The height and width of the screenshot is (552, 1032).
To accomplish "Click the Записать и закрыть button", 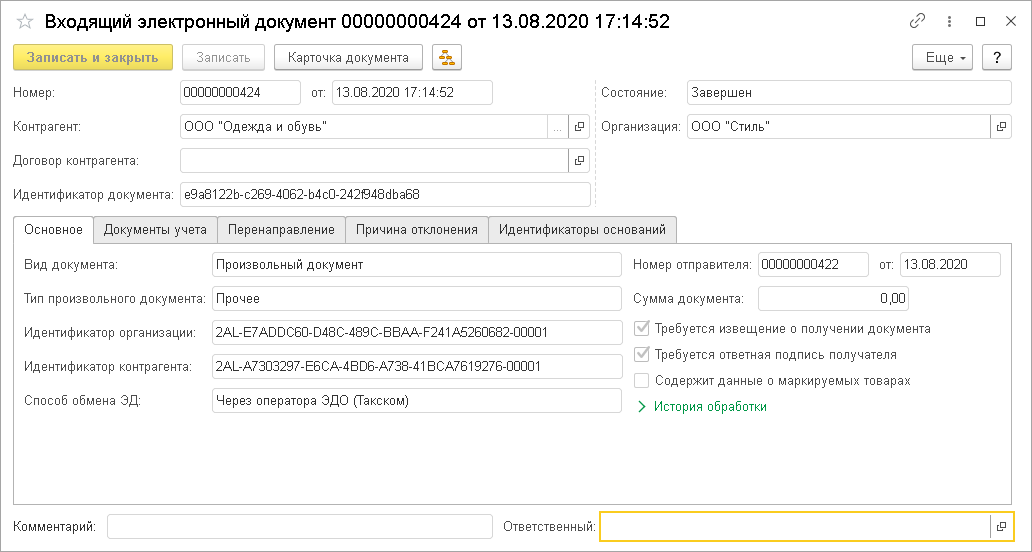I will click(x=93, y=58).
